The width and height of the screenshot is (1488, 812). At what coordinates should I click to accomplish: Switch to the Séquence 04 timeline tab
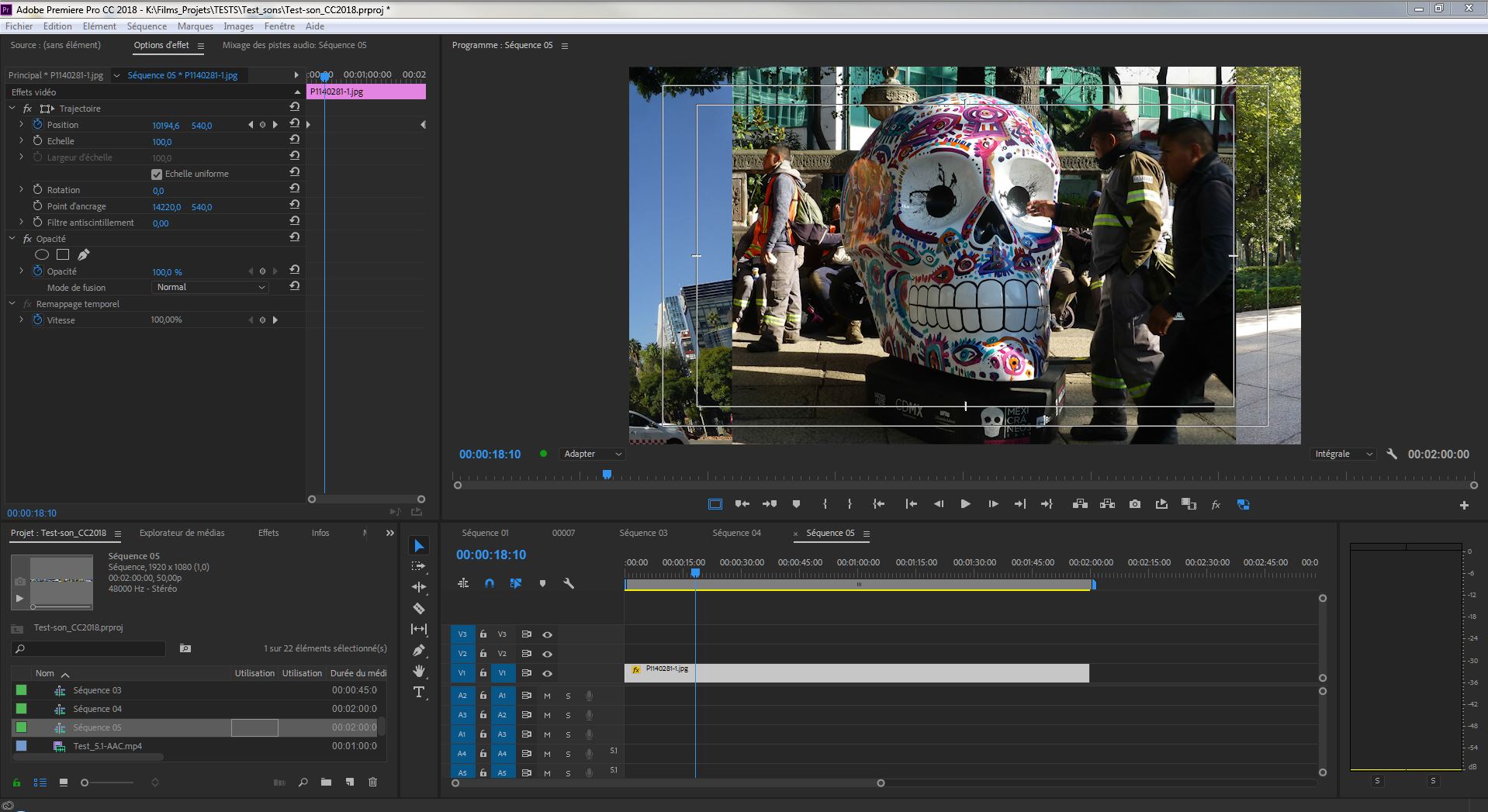pyautogui.click(x=736, y=533)
